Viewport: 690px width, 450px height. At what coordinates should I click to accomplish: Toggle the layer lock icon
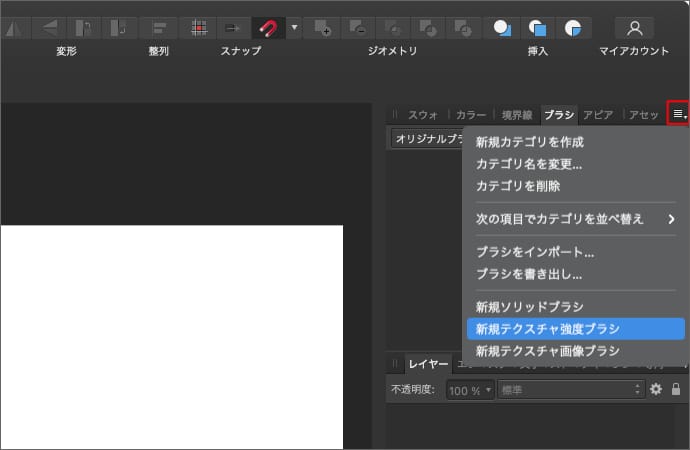click(676, 389)
